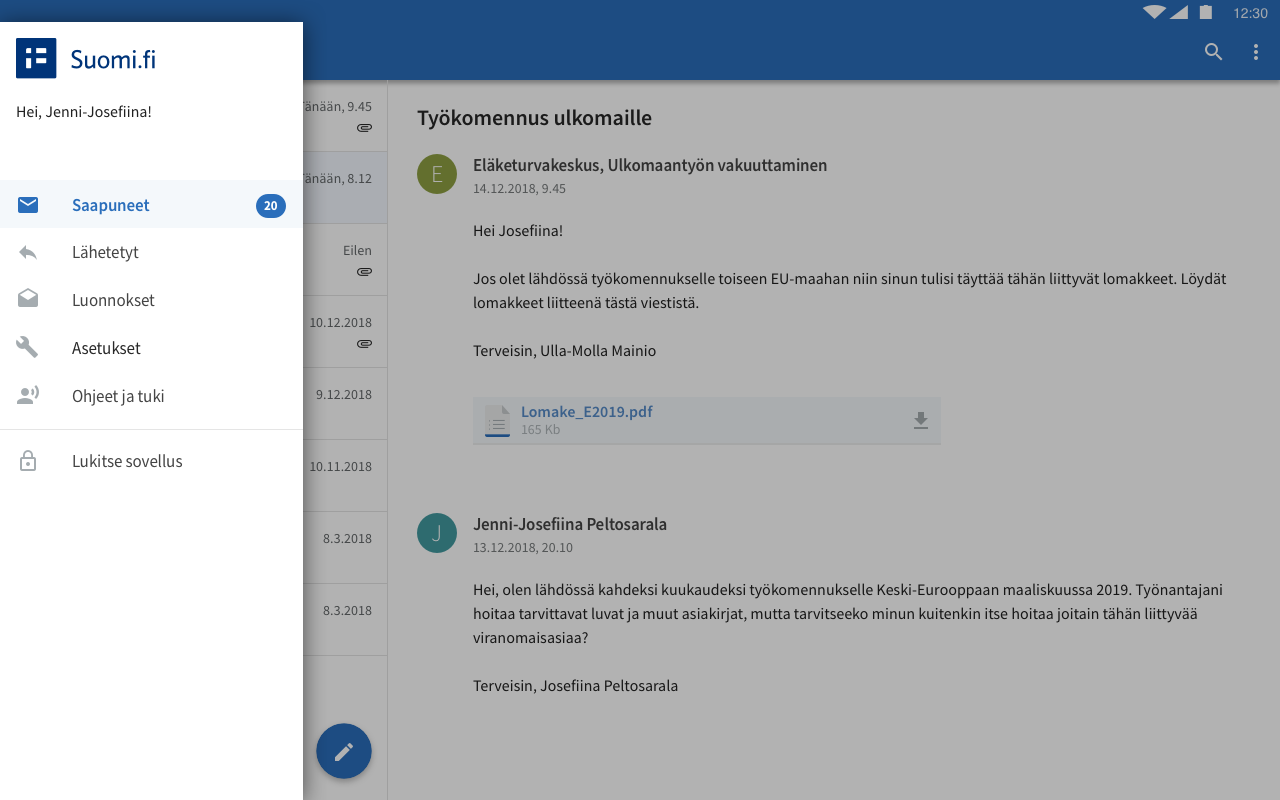Open the message dated 10.11.2018
Image resolution: width=1280 pixels, height=800 pixels.
(345, 475)
